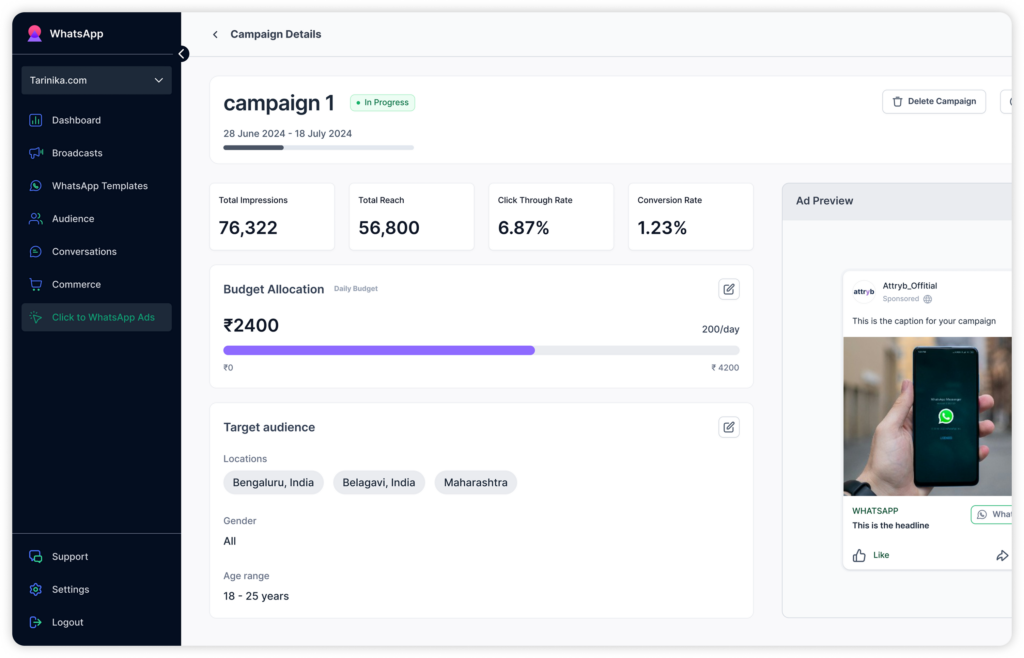Click the Belagavi, India location chip
Image resolution: width=1024 pixels, height=658 pixels.
pyautogui.click(x=379, y=482)
